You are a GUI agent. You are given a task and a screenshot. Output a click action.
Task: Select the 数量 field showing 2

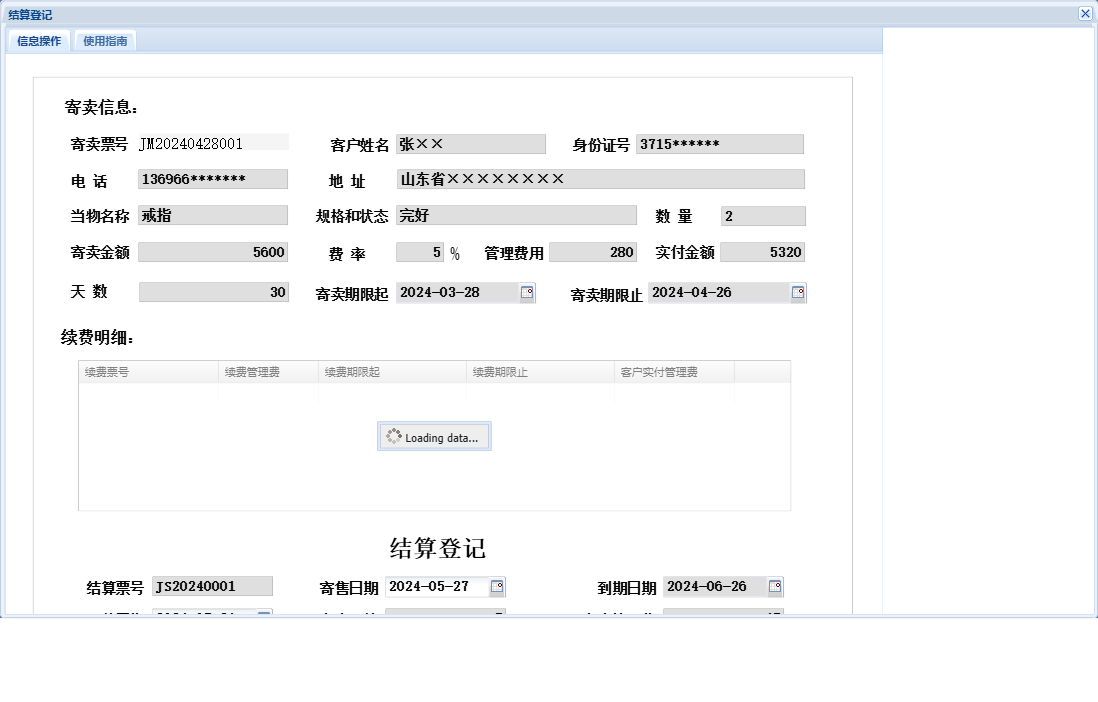pos(762,215)
